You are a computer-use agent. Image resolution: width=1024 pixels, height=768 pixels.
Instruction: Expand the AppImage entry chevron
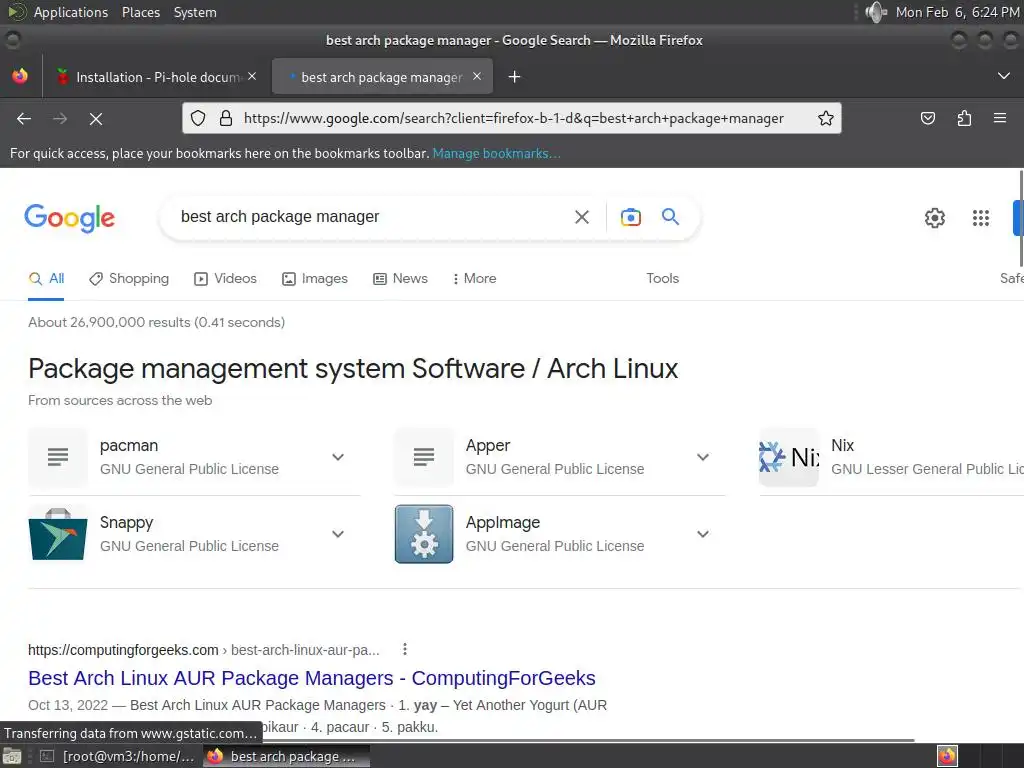pyautogui.click(x=703, y=534)
